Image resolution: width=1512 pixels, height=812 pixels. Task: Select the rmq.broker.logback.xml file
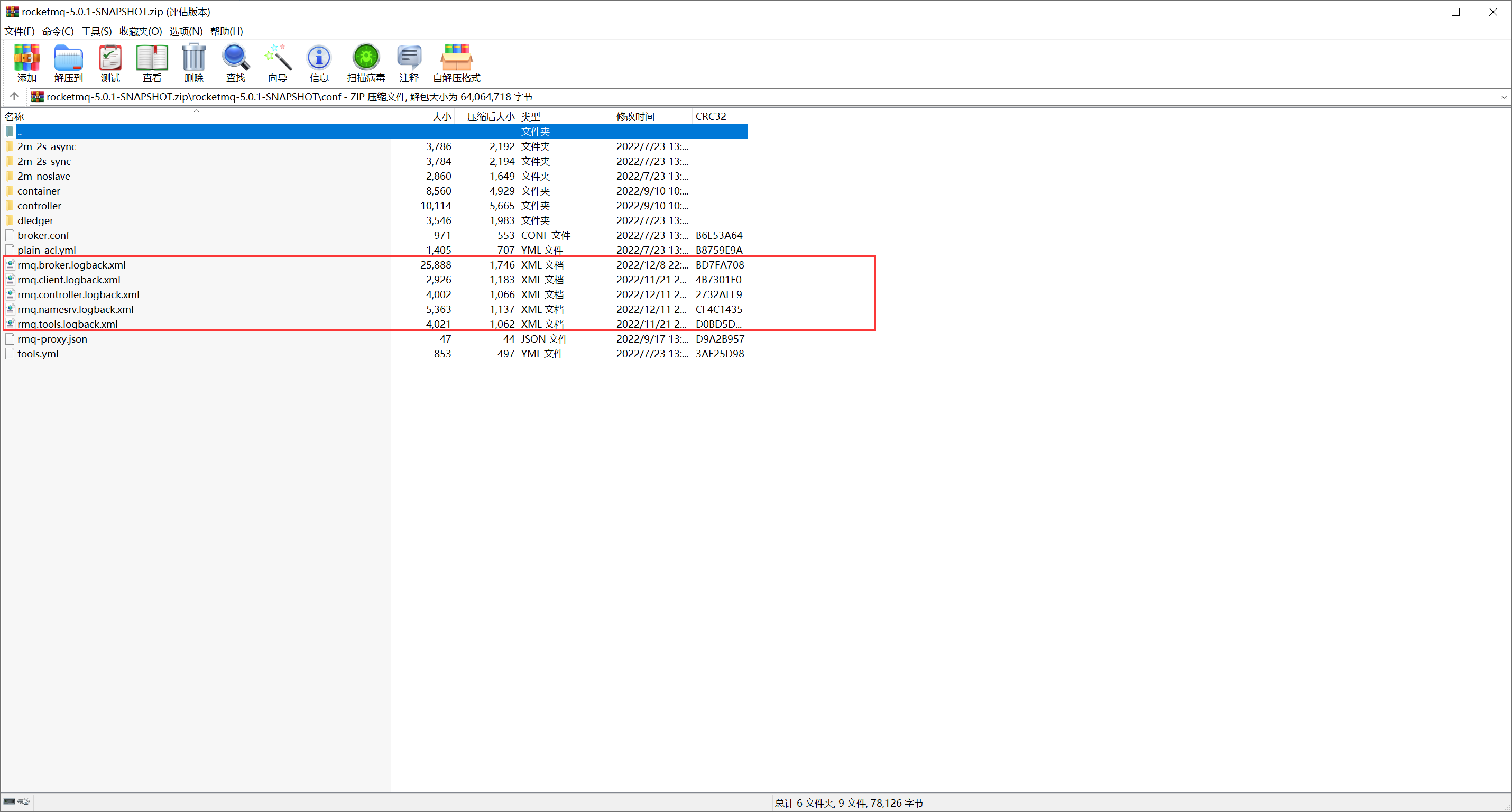pos(71,265)
